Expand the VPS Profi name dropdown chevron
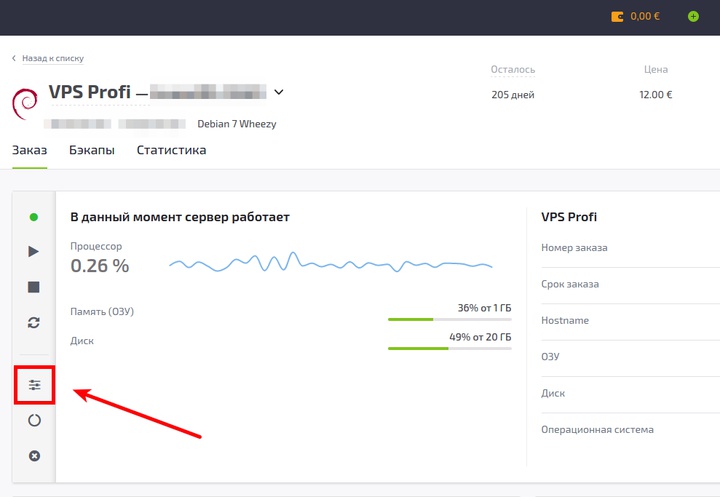 coord(279,92)
